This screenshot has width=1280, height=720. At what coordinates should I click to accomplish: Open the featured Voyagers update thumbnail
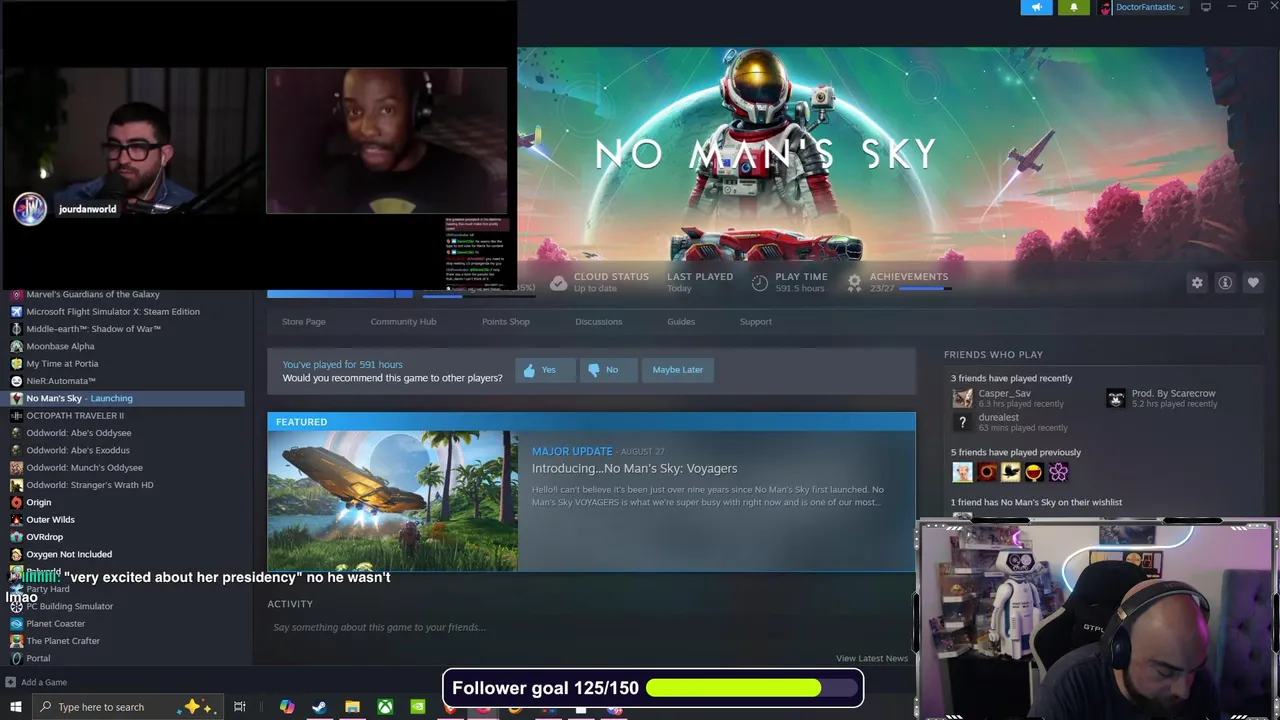click(392, 501)
